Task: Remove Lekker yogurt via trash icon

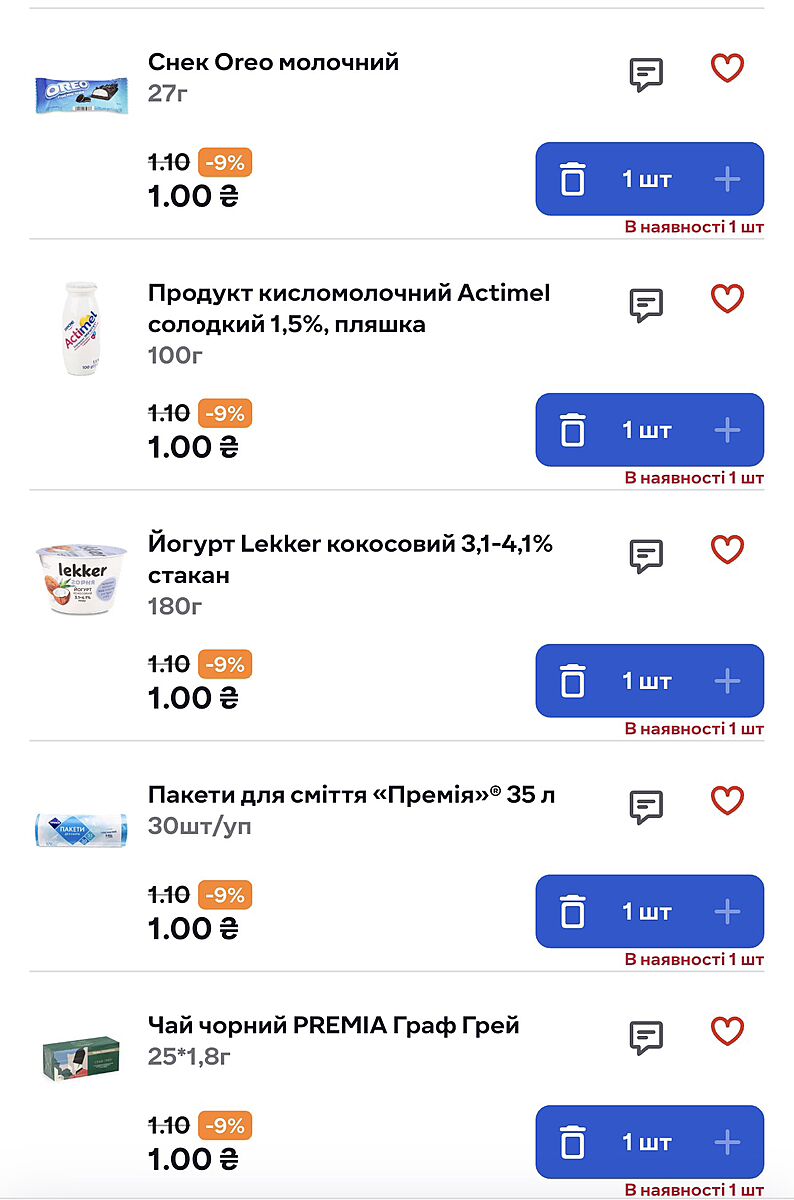Action: click(x=573, y=682)
